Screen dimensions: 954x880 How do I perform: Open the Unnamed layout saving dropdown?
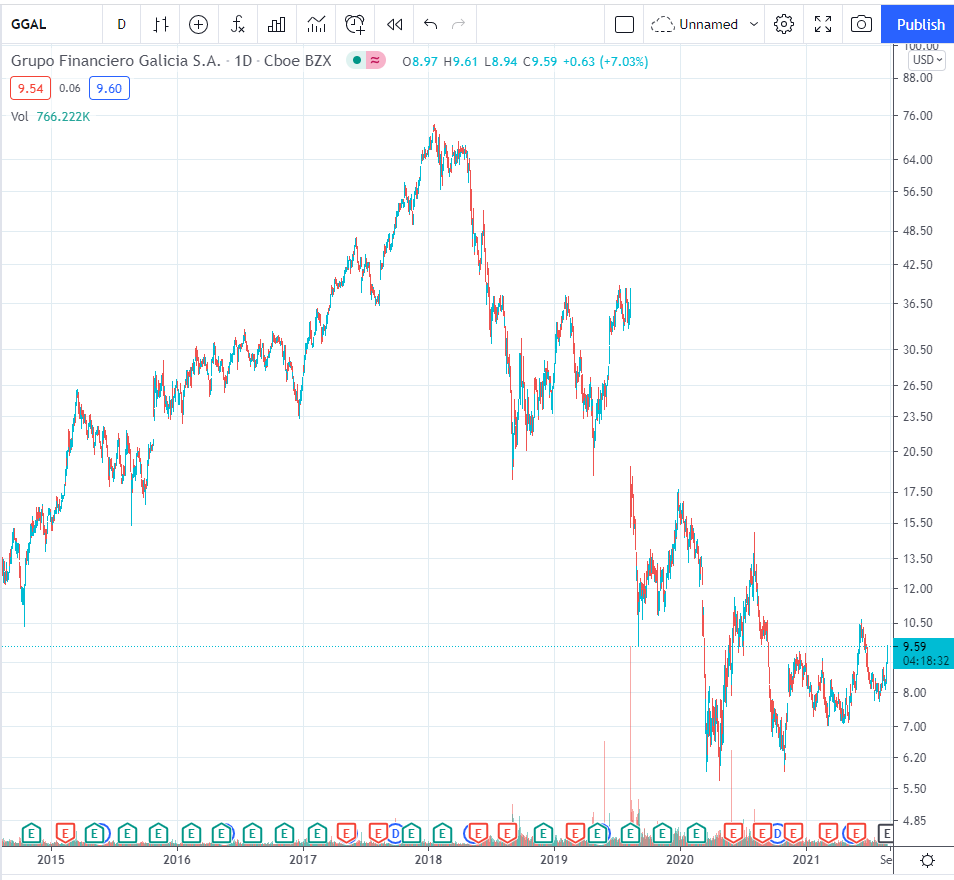(x=705, y=24)
